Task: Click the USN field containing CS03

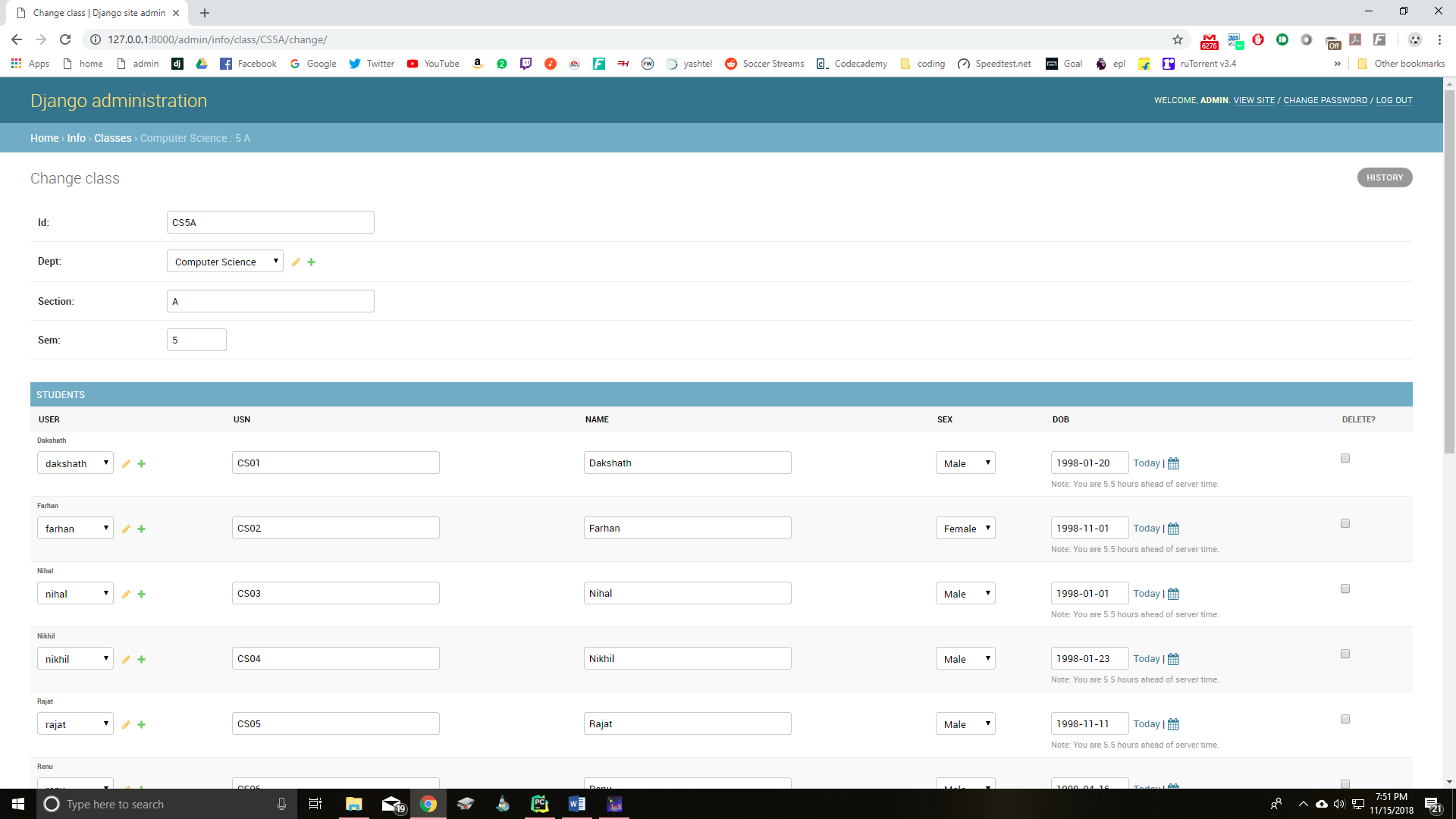Action: point(335,594)
